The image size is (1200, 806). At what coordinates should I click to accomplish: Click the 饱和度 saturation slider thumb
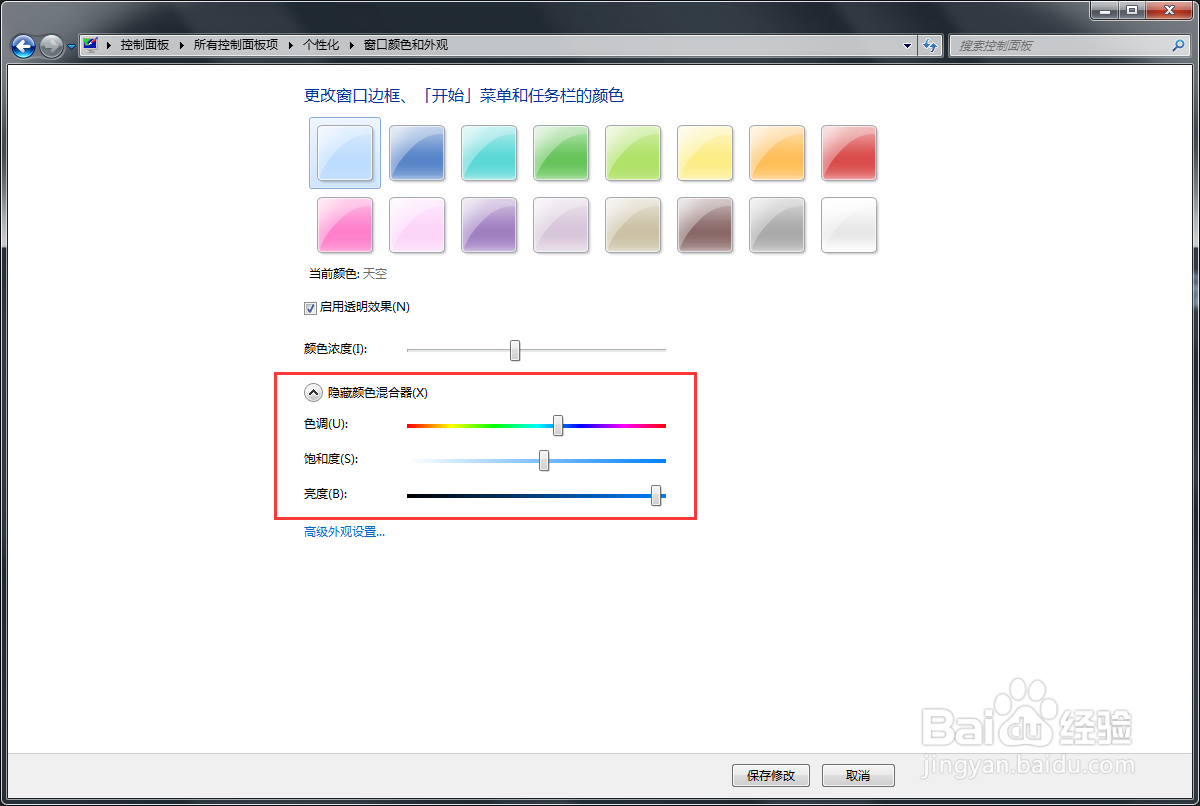(x=544, y=460)
